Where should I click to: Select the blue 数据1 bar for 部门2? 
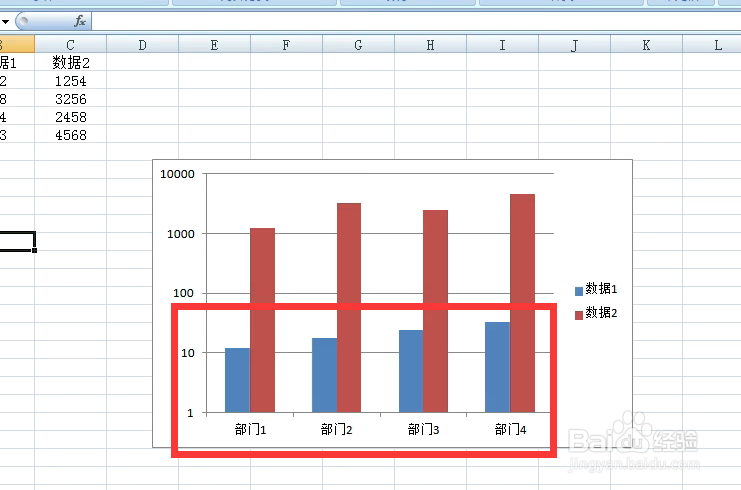coord(324,375)
